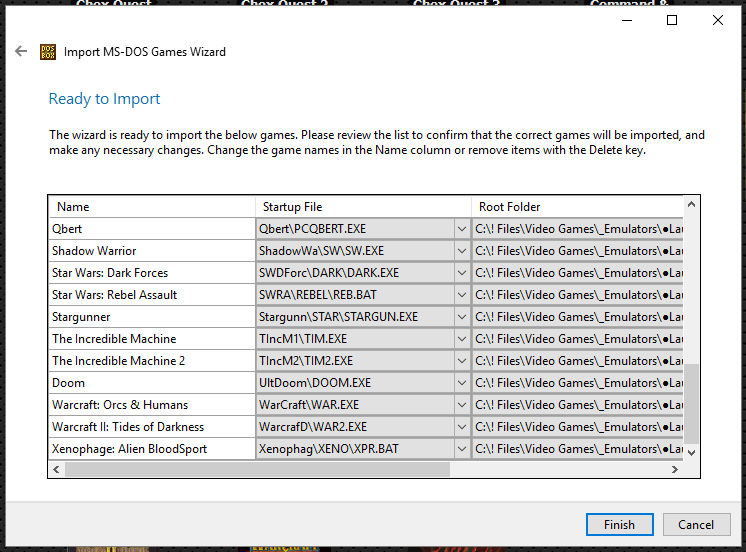Viewport: 746px width, 552px height.
Task: Click the Root Folder column header
Action: pyautogui.click(x=577, y=207)
